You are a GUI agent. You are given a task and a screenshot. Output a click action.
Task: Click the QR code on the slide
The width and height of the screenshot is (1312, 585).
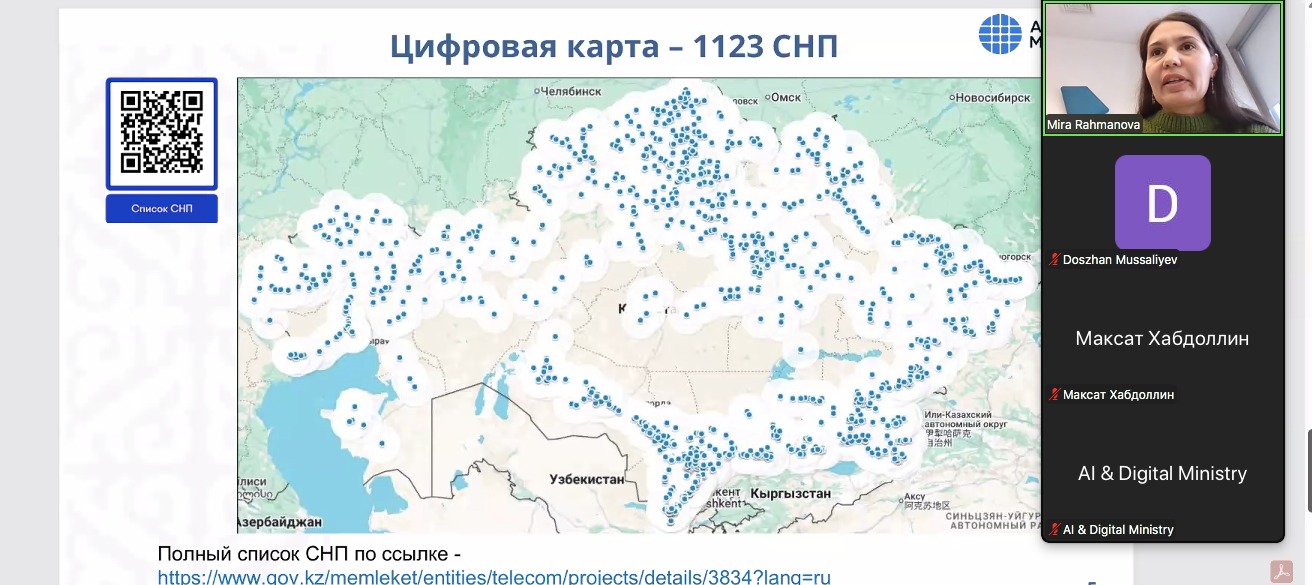pos(161,131)
